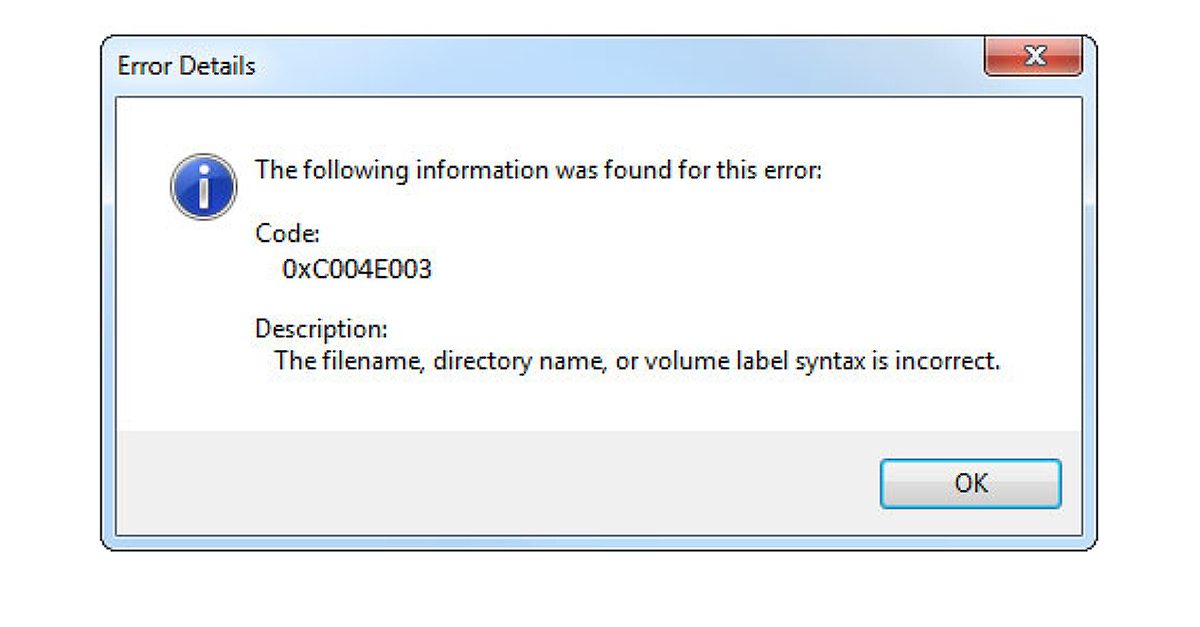1200x627 pixels.
Task: Click the "Code:" label
Action: (x=288, y=234)
